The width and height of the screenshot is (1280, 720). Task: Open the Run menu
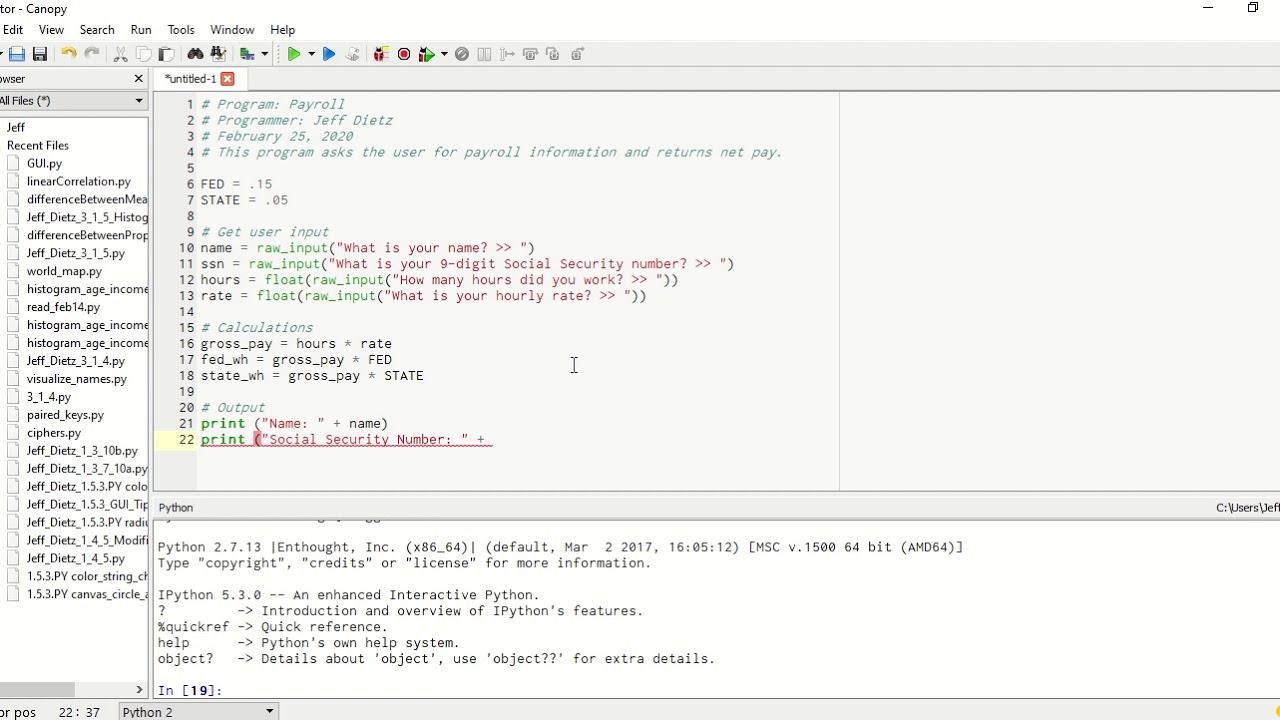point(141,30)
